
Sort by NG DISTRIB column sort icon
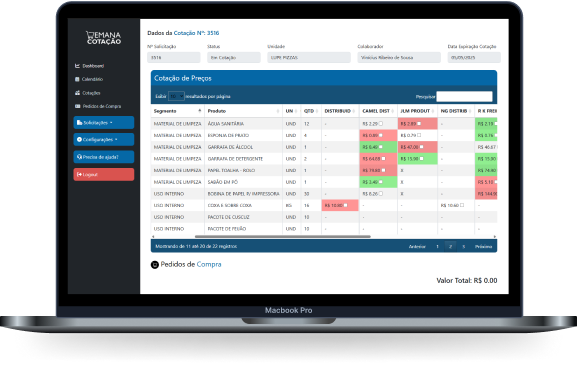[x=470, y=111]
